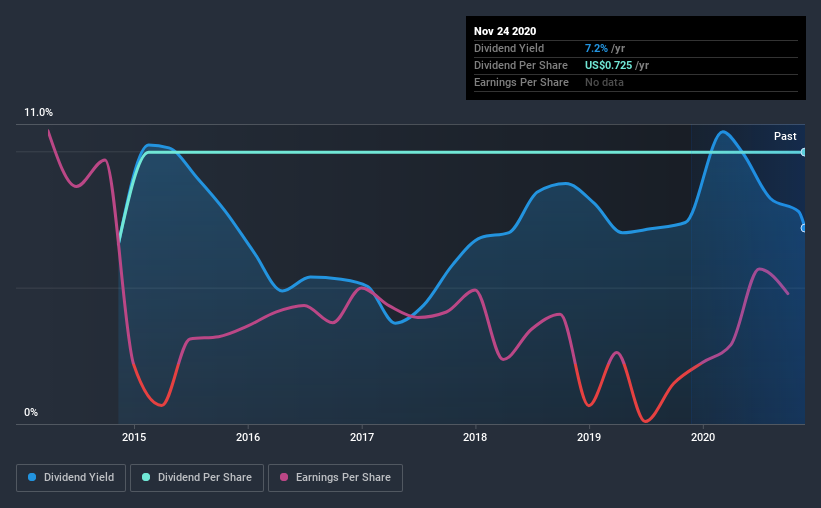
Task: Click the Nov 24 2020 tooltip date
Action: pos(505,31)
